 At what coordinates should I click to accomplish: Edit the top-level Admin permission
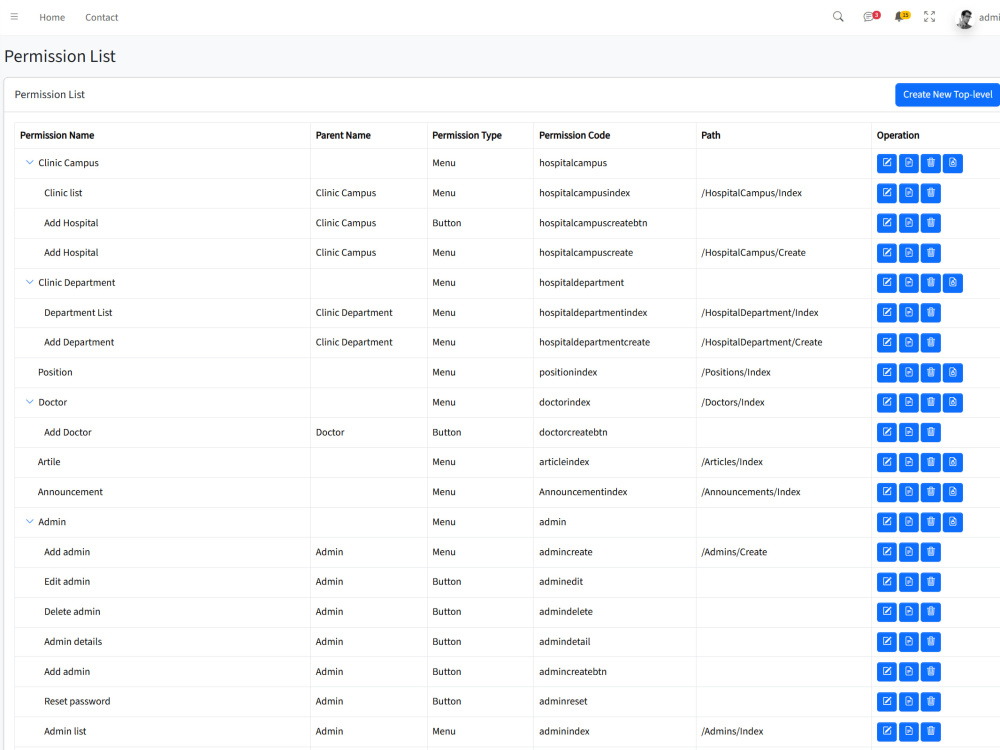coord(887,522)
